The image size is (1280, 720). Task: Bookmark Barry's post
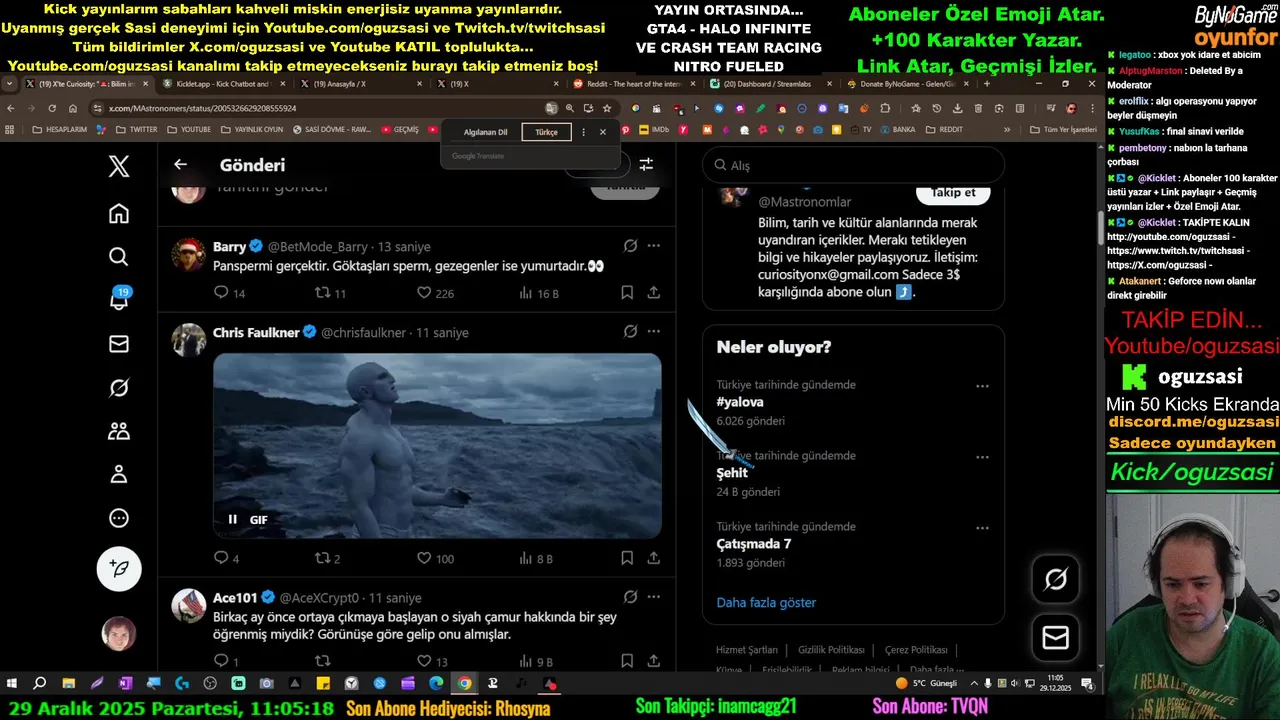pos(627,293)
